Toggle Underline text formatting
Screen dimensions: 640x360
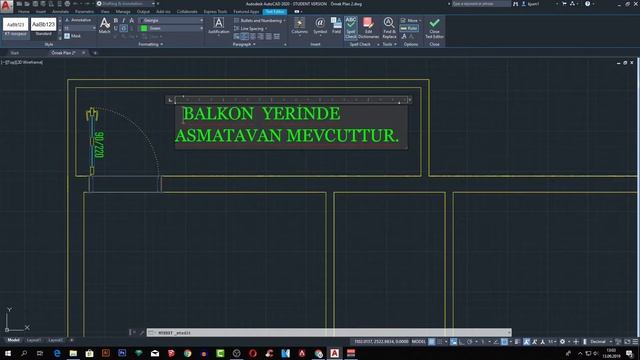[x=116, y=28]
